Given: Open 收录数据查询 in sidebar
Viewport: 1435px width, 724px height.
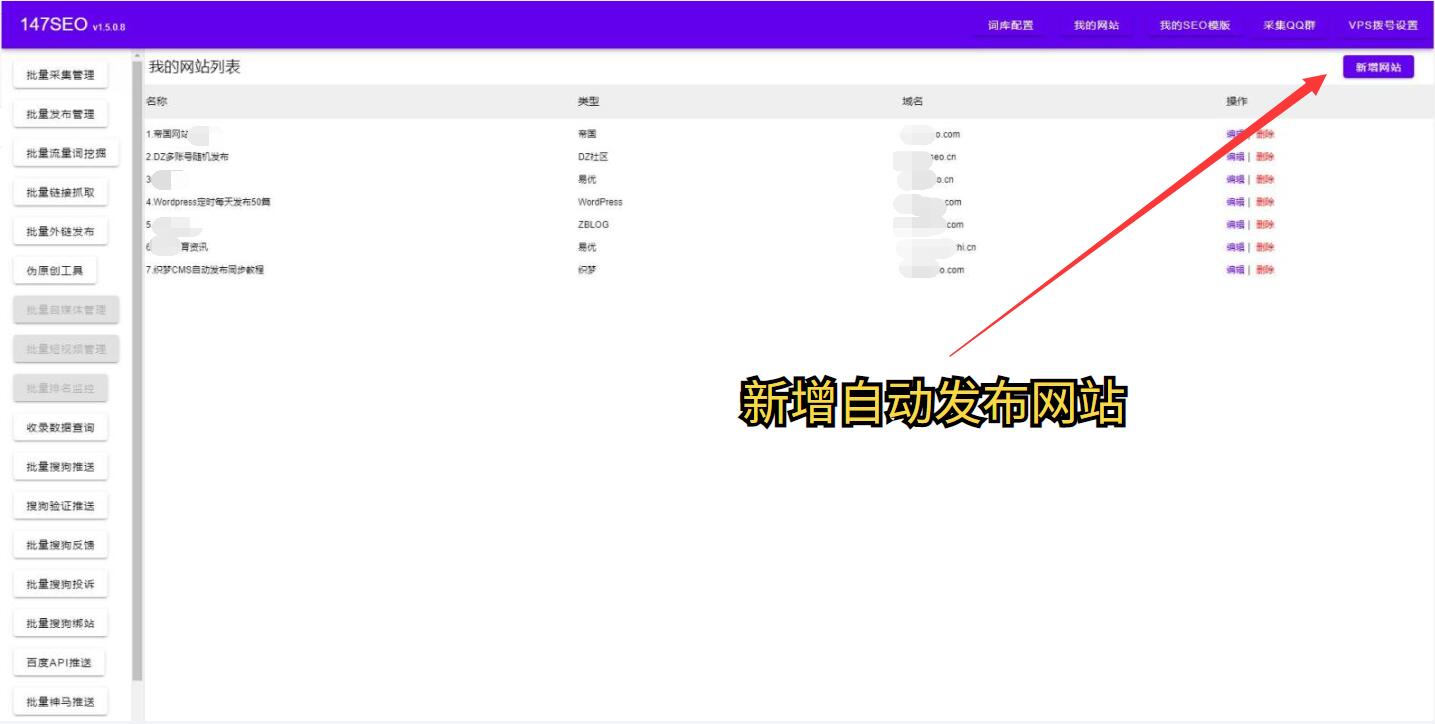Looking at the screenshot, I should pyautogui.click(x=60, y=428).
